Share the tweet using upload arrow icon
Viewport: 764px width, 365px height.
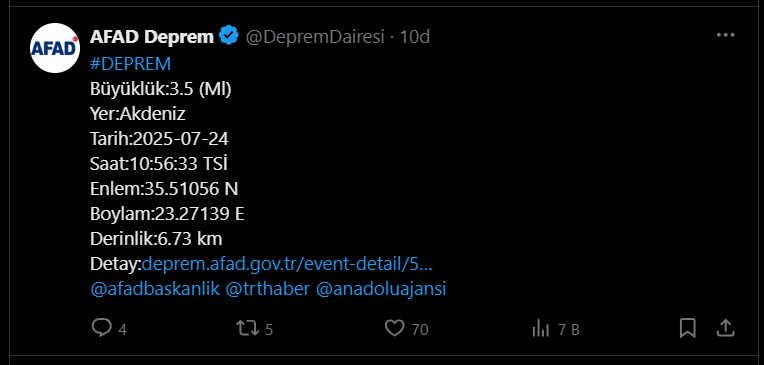[x=726, y=328]
